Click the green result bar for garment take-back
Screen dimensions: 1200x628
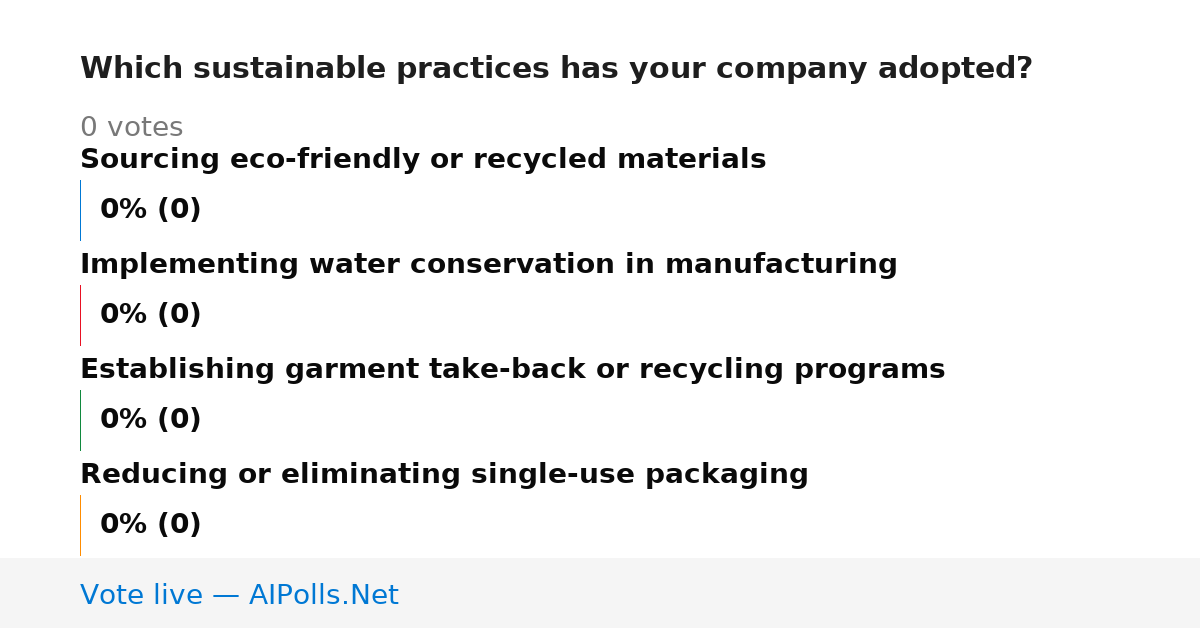pyautogui.click(x=81, y=420)
